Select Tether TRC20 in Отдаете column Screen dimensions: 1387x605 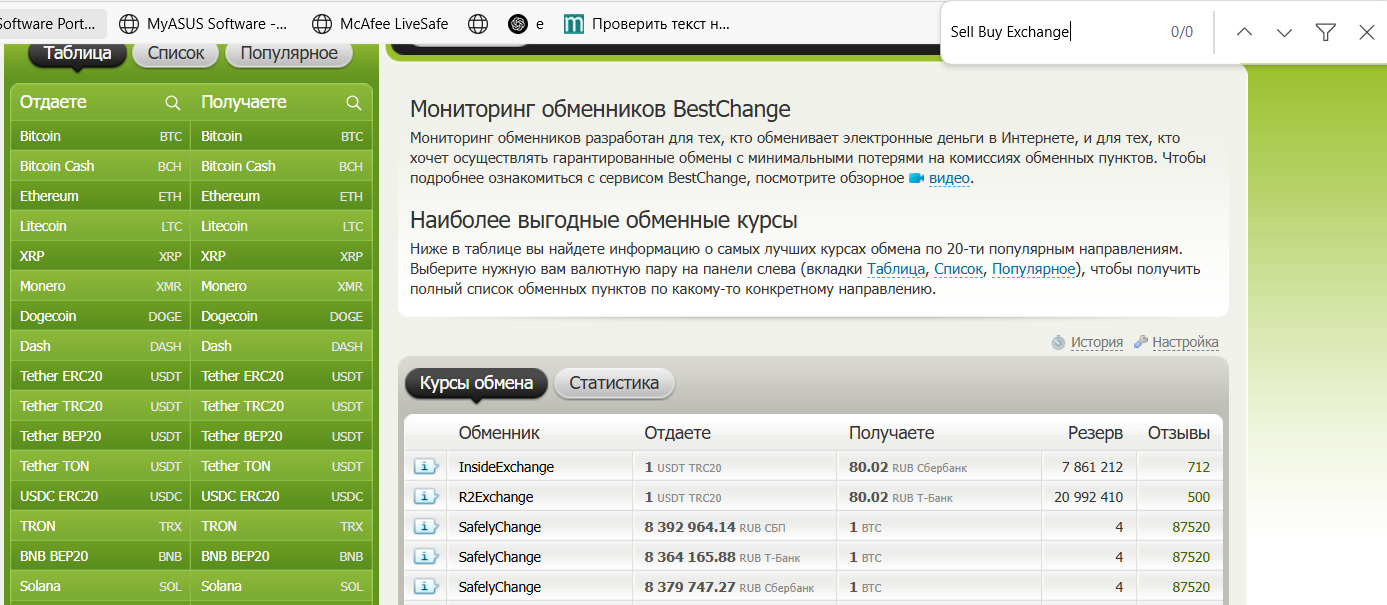[101, 406]
